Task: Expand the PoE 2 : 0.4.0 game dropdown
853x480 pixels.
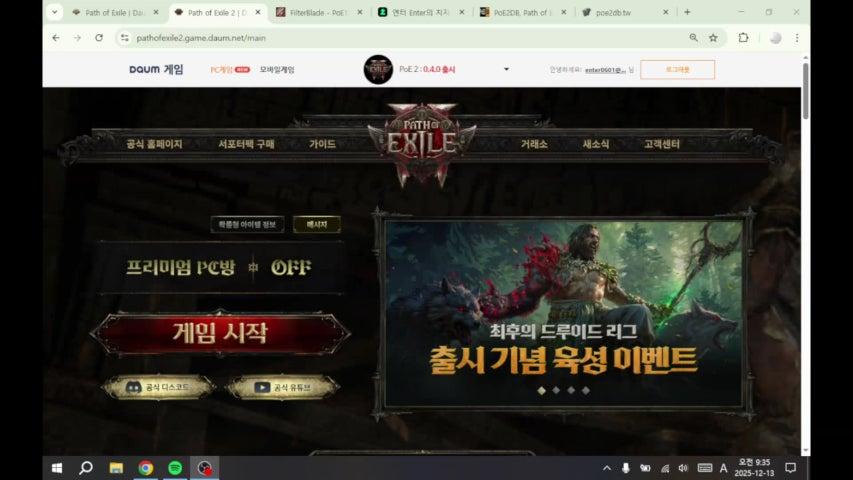Action: click(x=506, y=69)
